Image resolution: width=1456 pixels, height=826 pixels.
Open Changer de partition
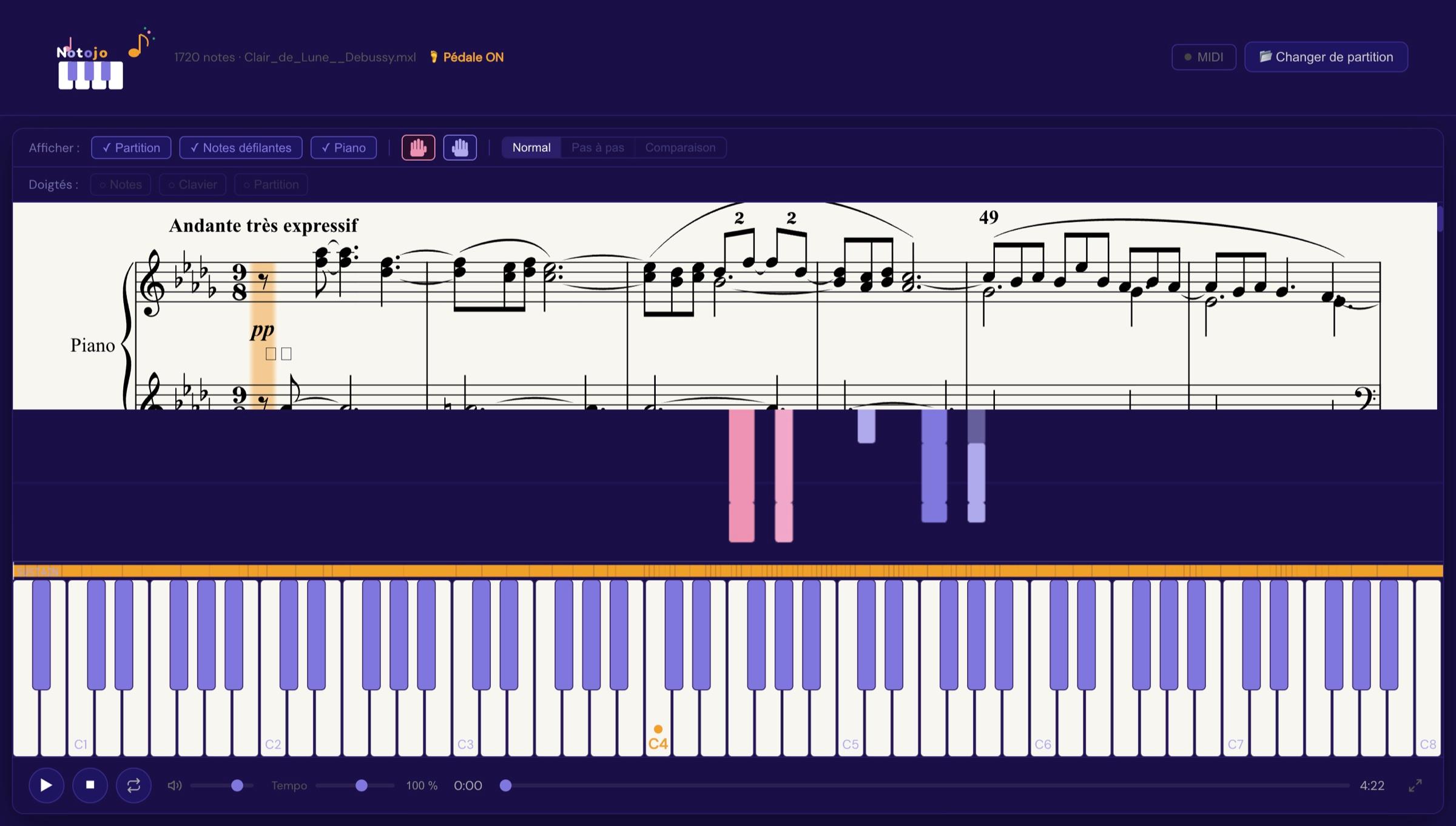[x=1326, y=57]
